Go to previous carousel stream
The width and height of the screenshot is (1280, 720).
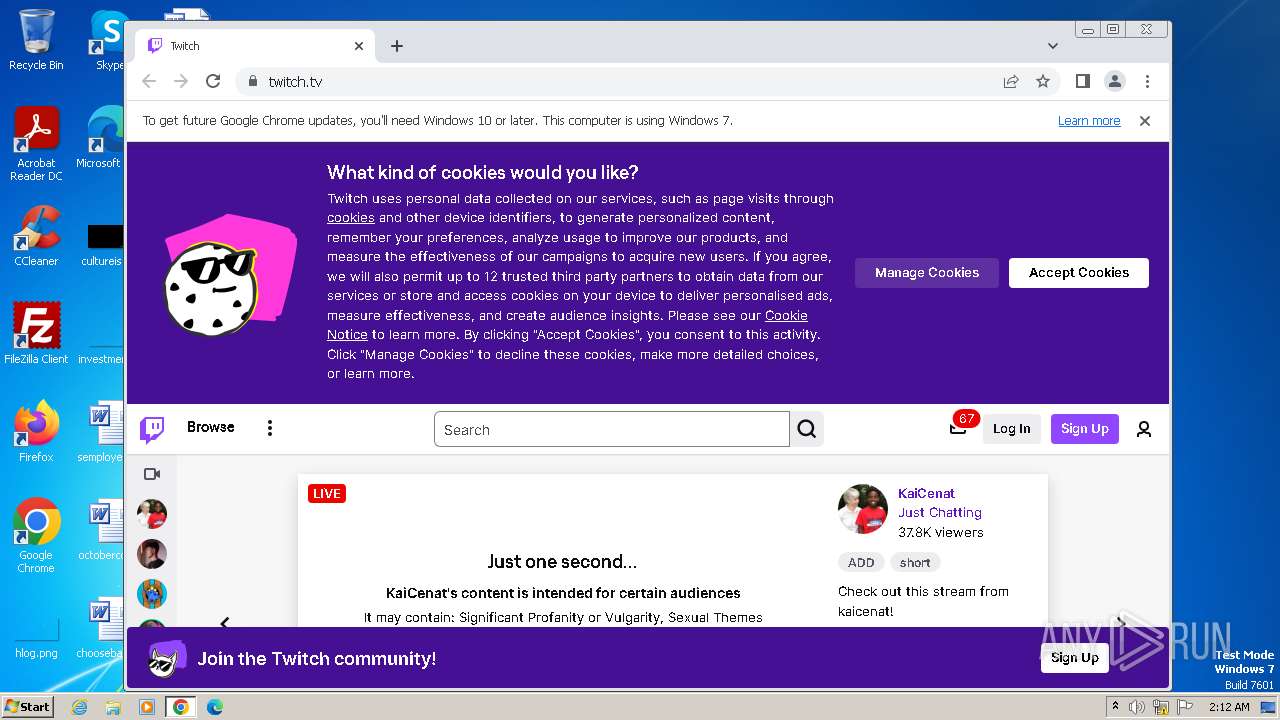(224, 622)
